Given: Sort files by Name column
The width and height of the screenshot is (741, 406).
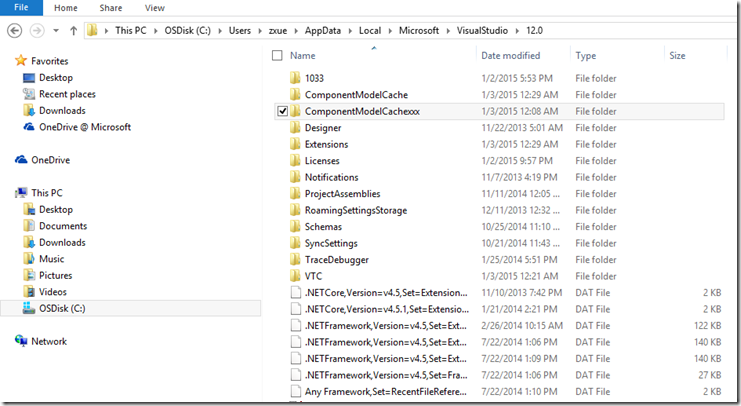Looking at the screenshot, I should (302, 55).
